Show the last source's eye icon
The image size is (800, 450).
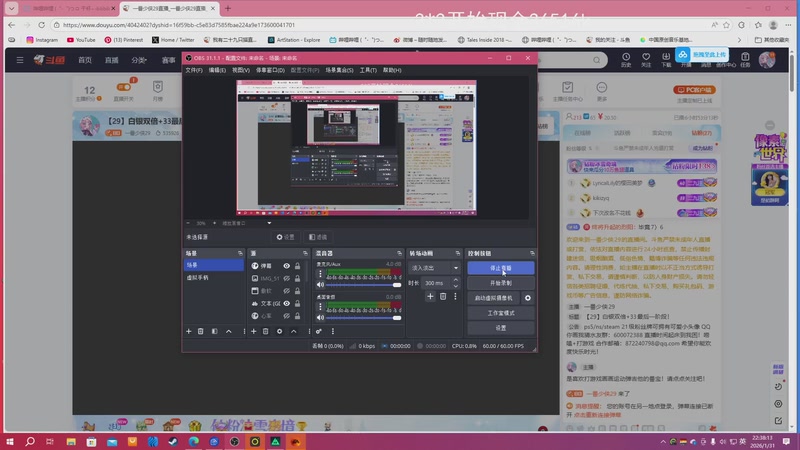(x=287, y=316)
